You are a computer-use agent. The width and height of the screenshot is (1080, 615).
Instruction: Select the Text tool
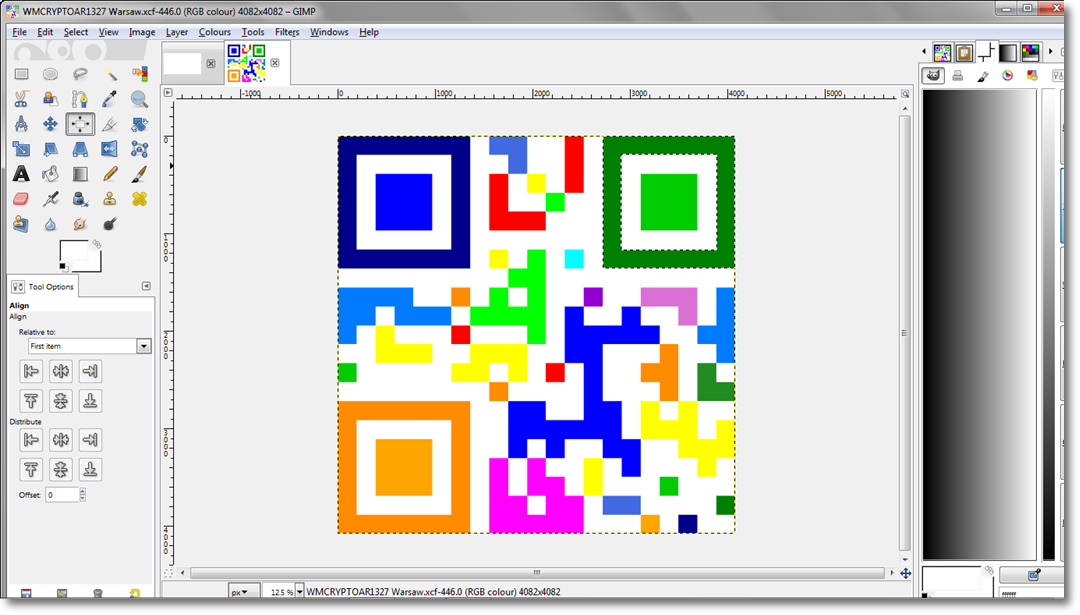(x=21, y=174)
